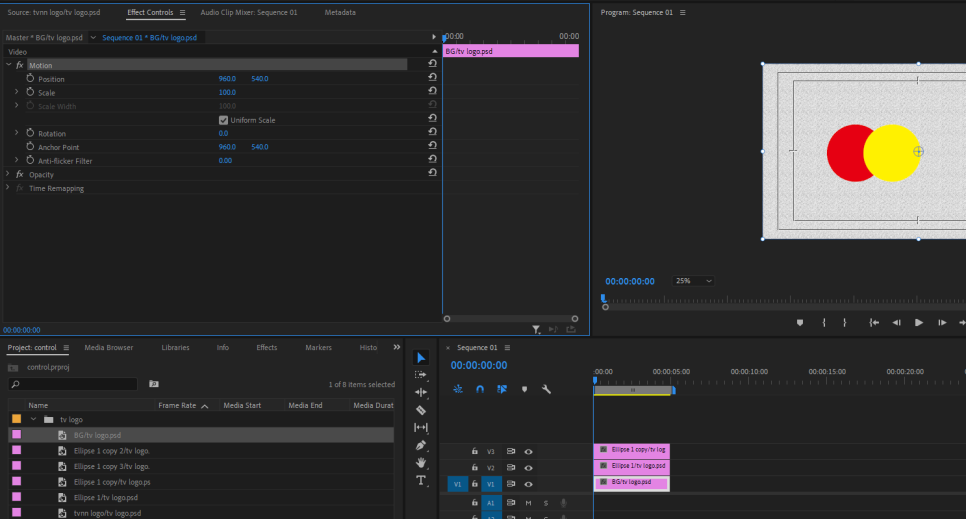Step forward one frame in program monitor
The height and width of the screenshot is (519, 966).
(942, 322)
